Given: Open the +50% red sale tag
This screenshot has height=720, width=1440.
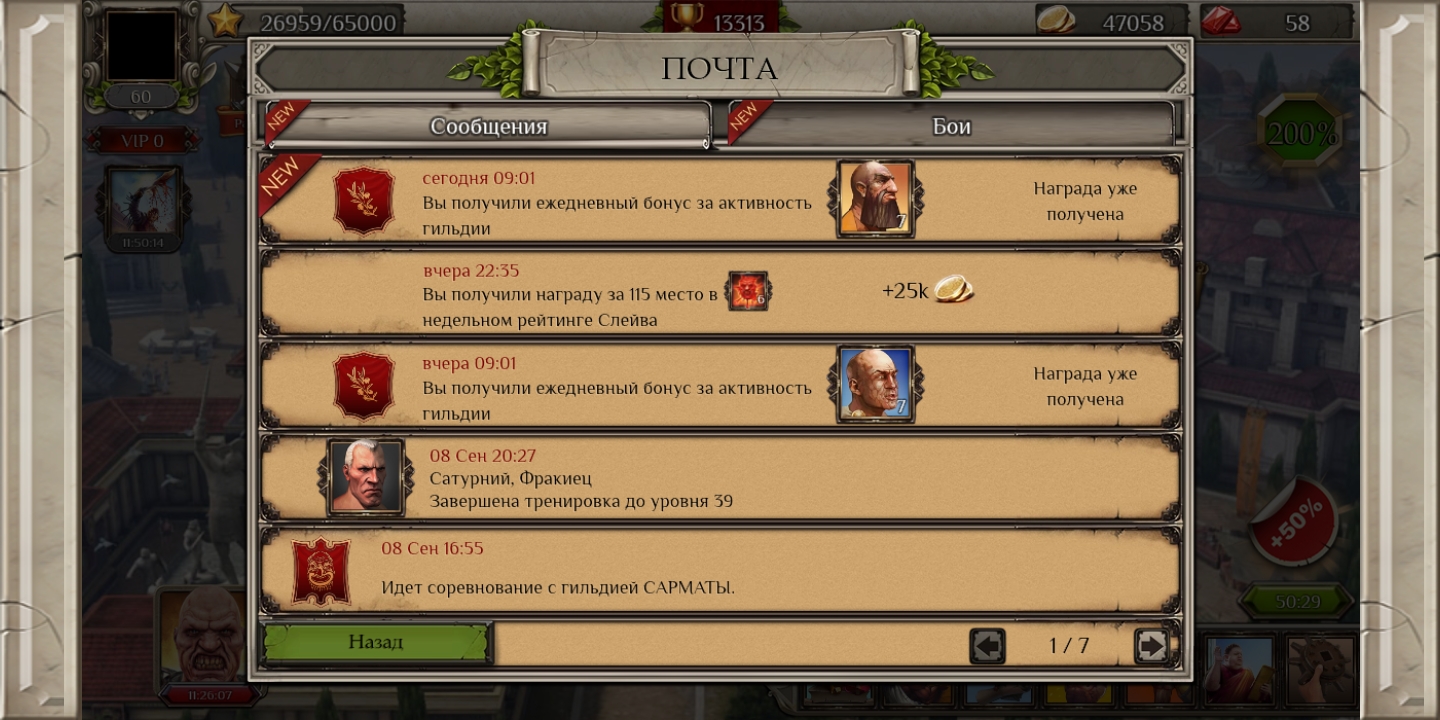Looking at the screenshot, I should pos(1296,521).
